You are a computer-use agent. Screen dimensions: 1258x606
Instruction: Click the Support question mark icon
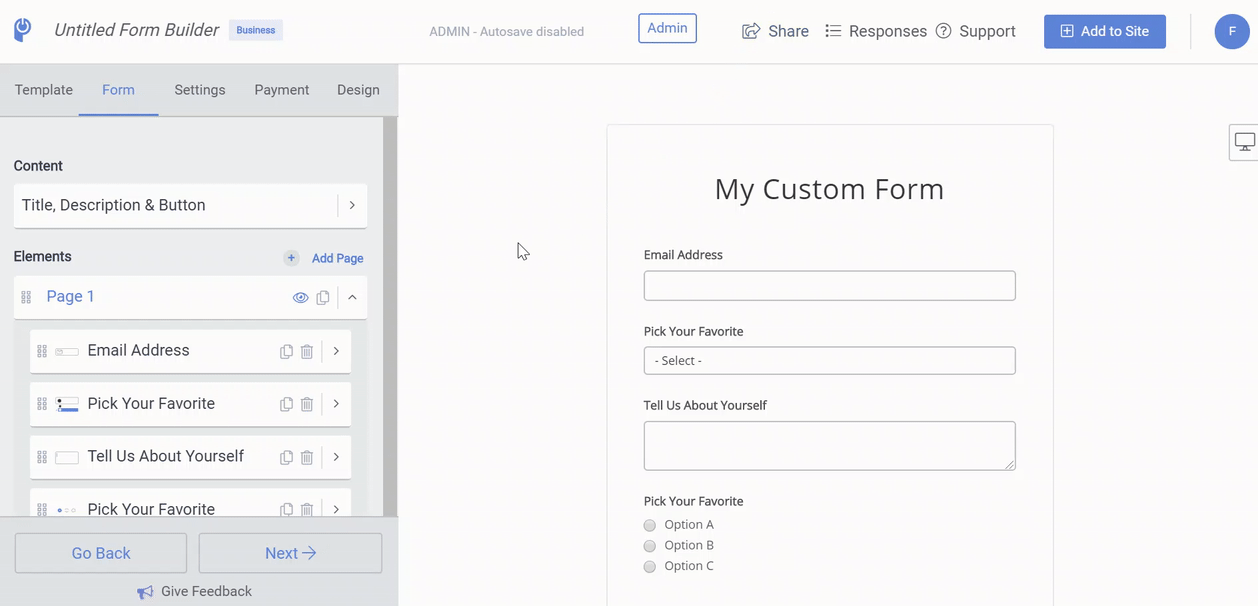pos(944,31)
